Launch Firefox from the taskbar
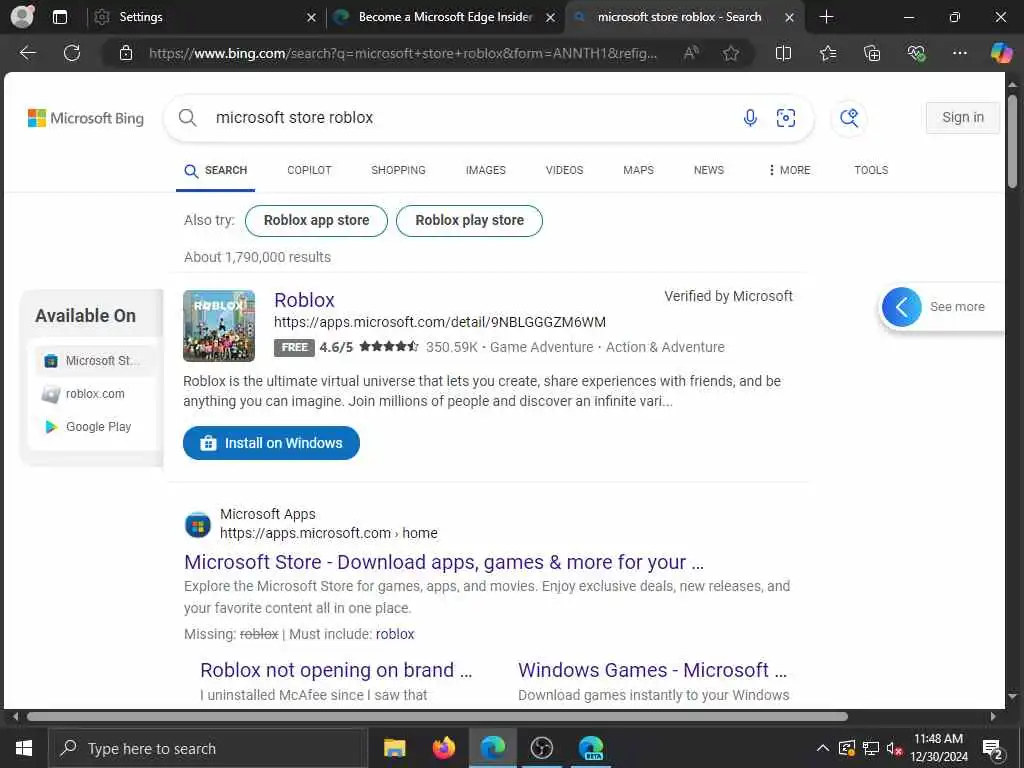Viewport: 1024px width, 768px height. coord(443,748)
